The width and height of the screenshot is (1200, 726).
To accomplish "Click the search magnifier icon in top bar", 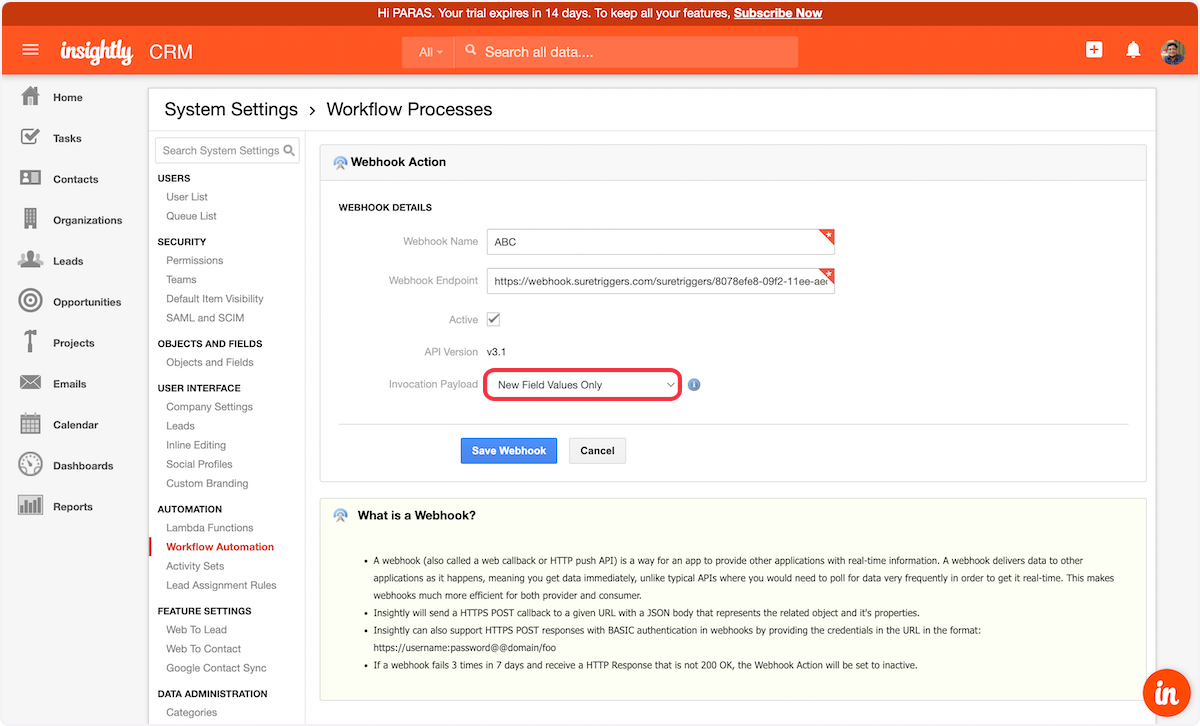I will 471,51.
